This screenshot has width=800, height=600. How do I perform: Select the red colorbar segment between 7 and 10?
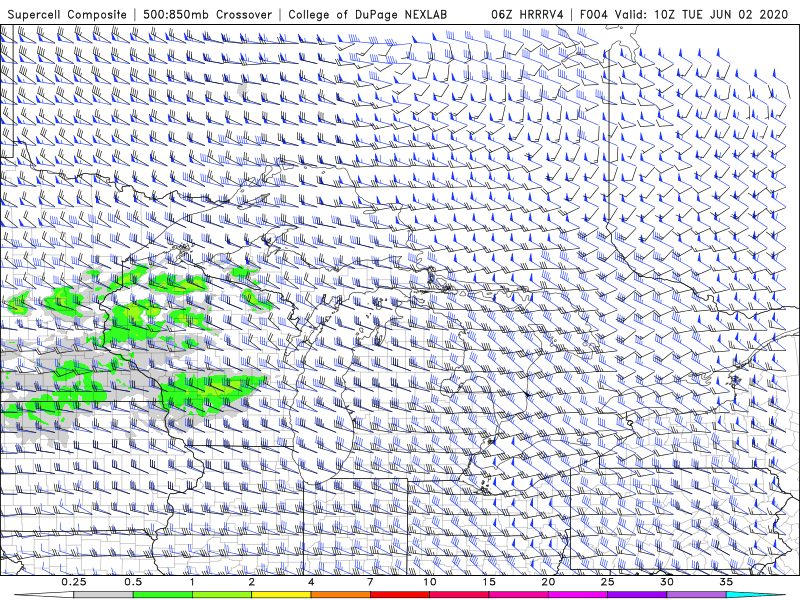point(400,595)
